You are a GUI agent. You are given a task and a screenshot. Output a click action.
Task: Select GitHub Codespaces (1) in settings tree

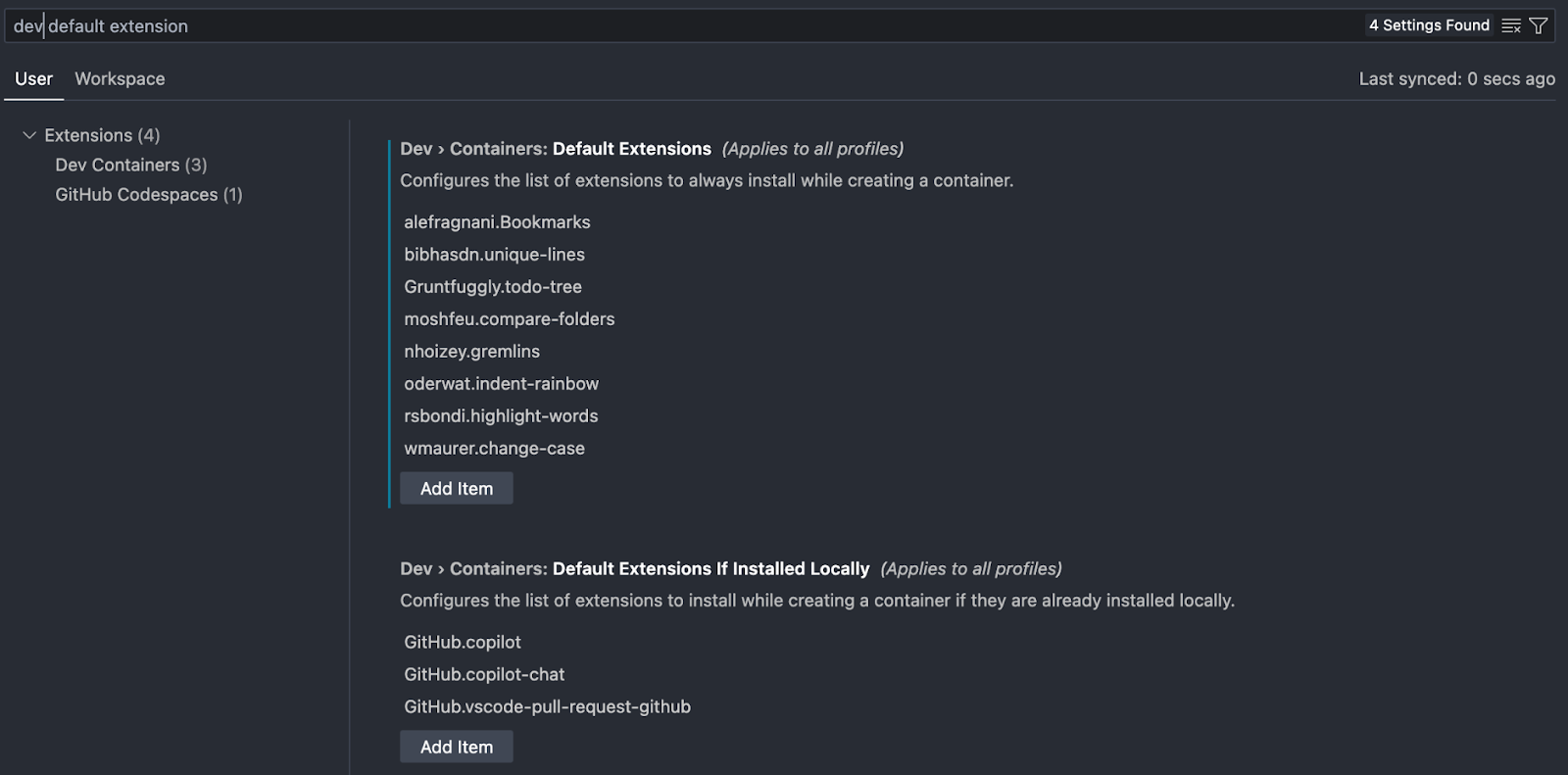[149, 194]
